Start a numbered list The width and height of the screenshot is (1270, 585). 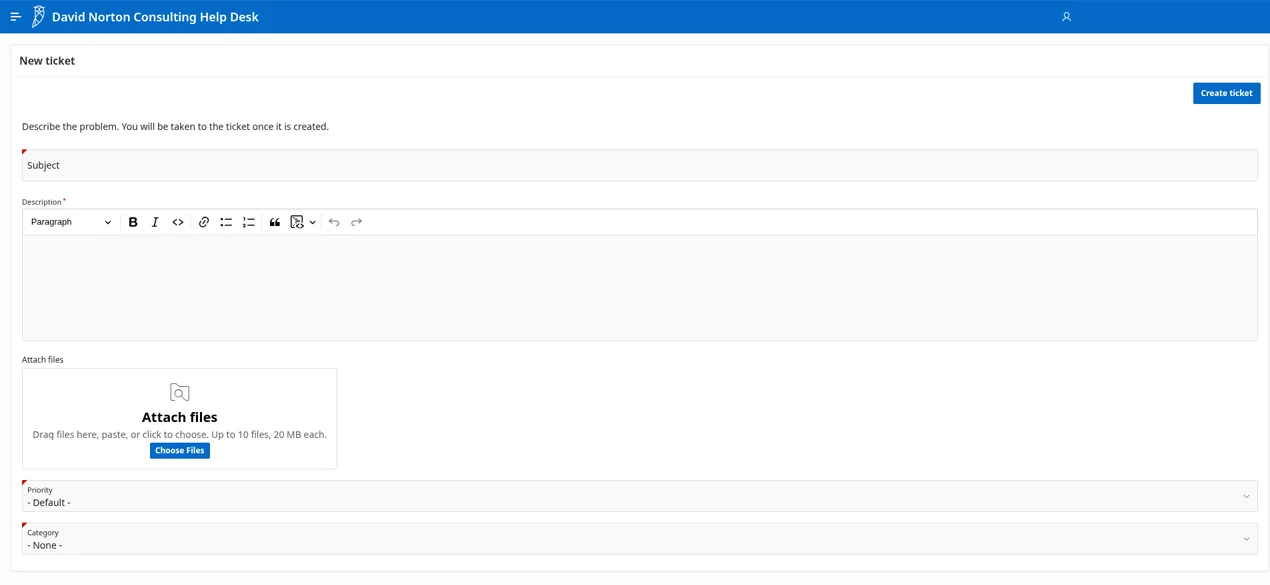point(249,222)
